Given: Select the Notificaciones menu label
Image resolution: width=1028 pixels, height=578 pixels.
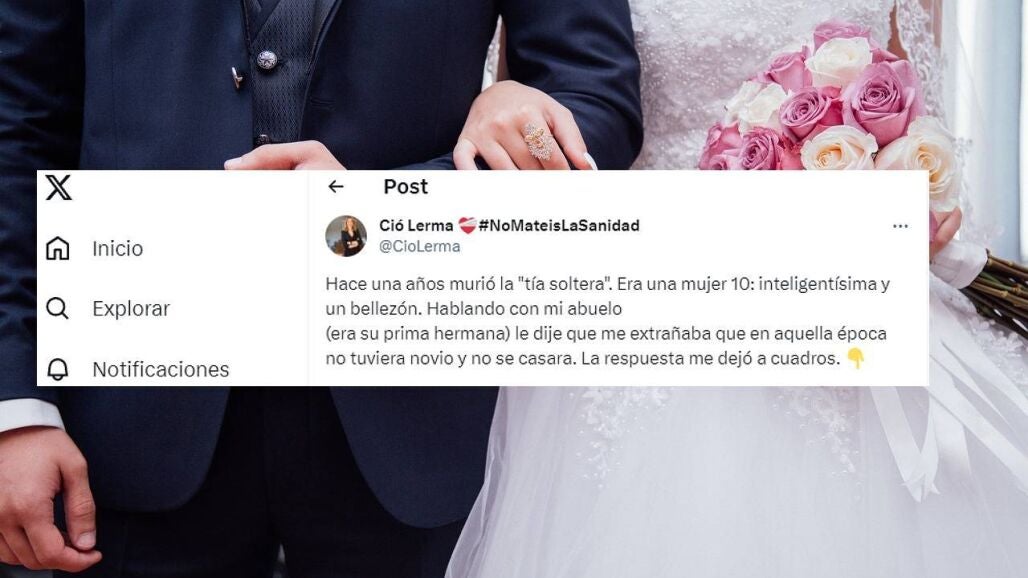Looking at the screenshot, I should click(x=161, y=369).
